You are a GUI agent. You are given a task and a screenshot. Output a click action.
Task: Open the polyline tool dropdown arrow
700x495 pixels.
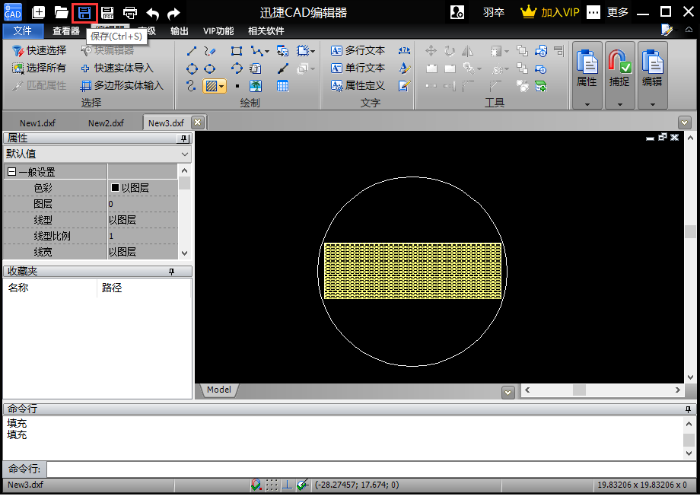tap(267, 52)
